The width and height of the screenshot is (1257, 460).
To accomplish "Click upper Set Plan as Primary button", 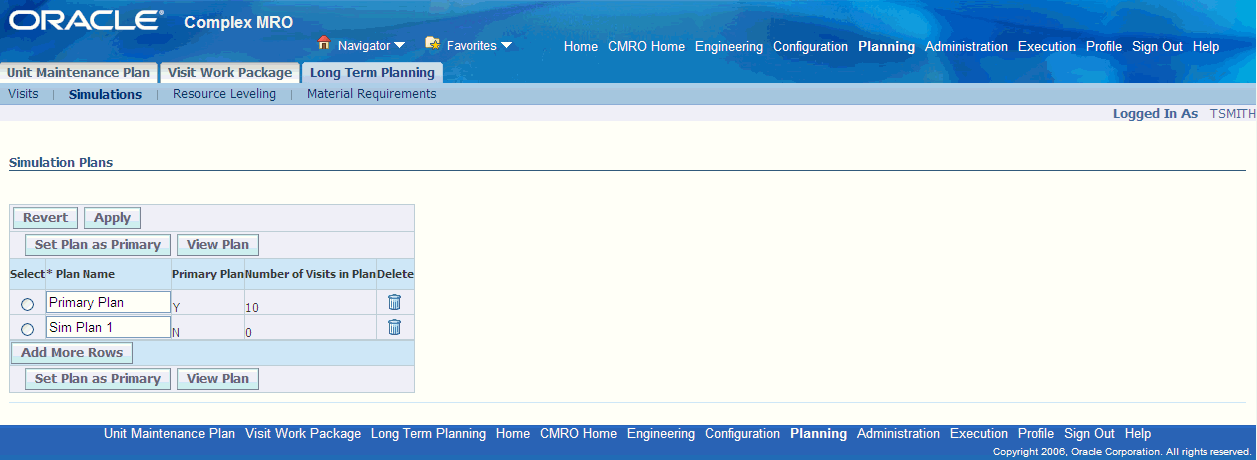I will pyautogui.click(x=98, y=245).
